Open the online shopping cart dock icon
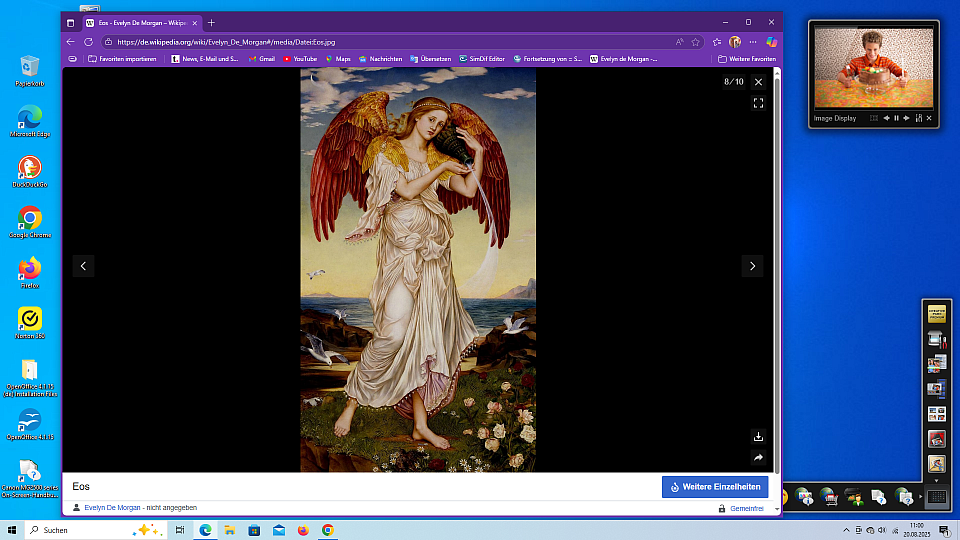Viewport: 960px width, 540px height. (828, 497)
